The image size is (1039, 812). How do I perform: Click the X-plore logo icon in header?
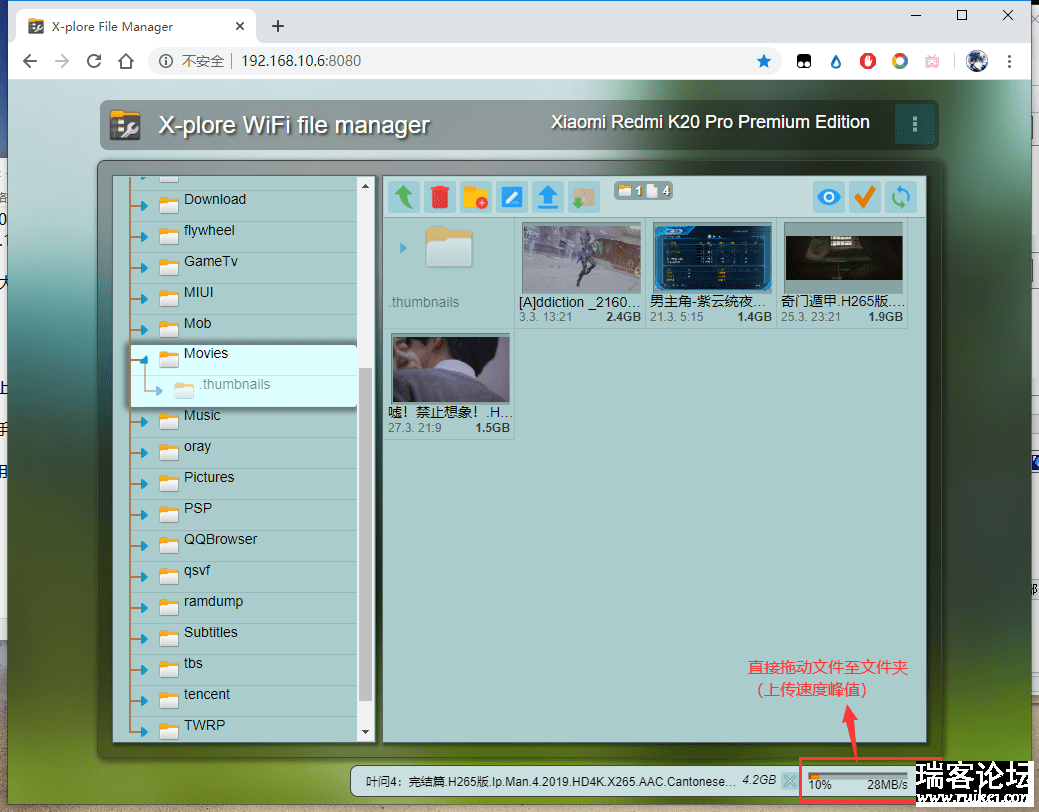(125, 125)
